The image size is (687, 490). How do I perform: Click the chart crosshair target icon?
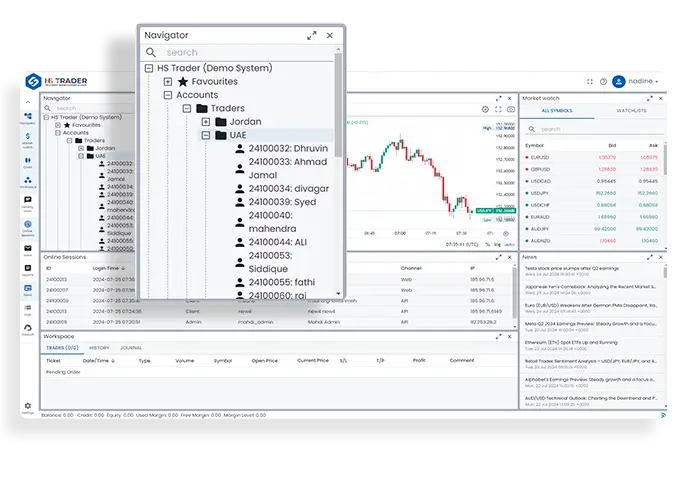(x=485, y=110)
